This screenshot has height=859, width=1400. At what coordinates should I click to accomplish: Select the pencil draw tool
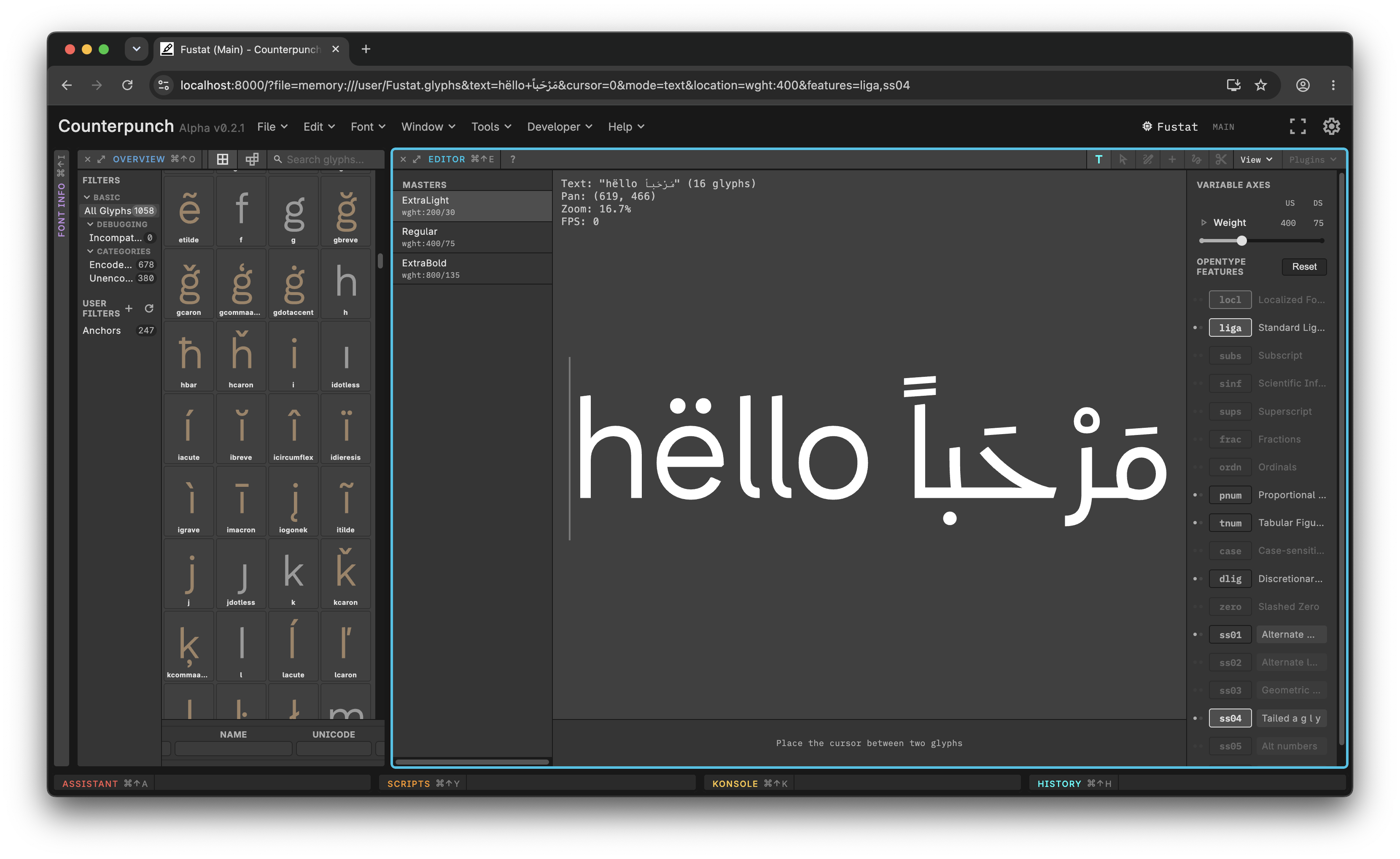pos(1148,160)
